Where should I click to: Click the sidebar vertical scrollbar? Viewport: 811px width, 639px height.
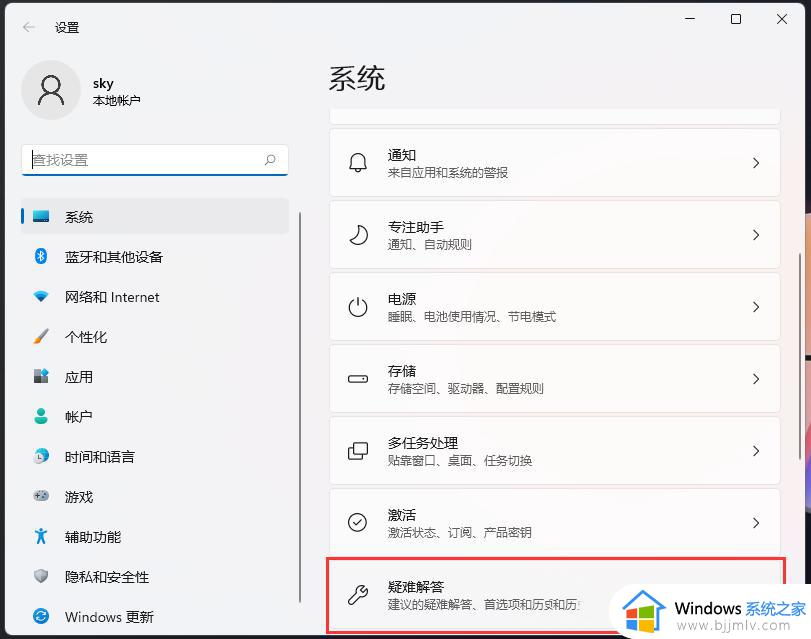coord(300,407)
